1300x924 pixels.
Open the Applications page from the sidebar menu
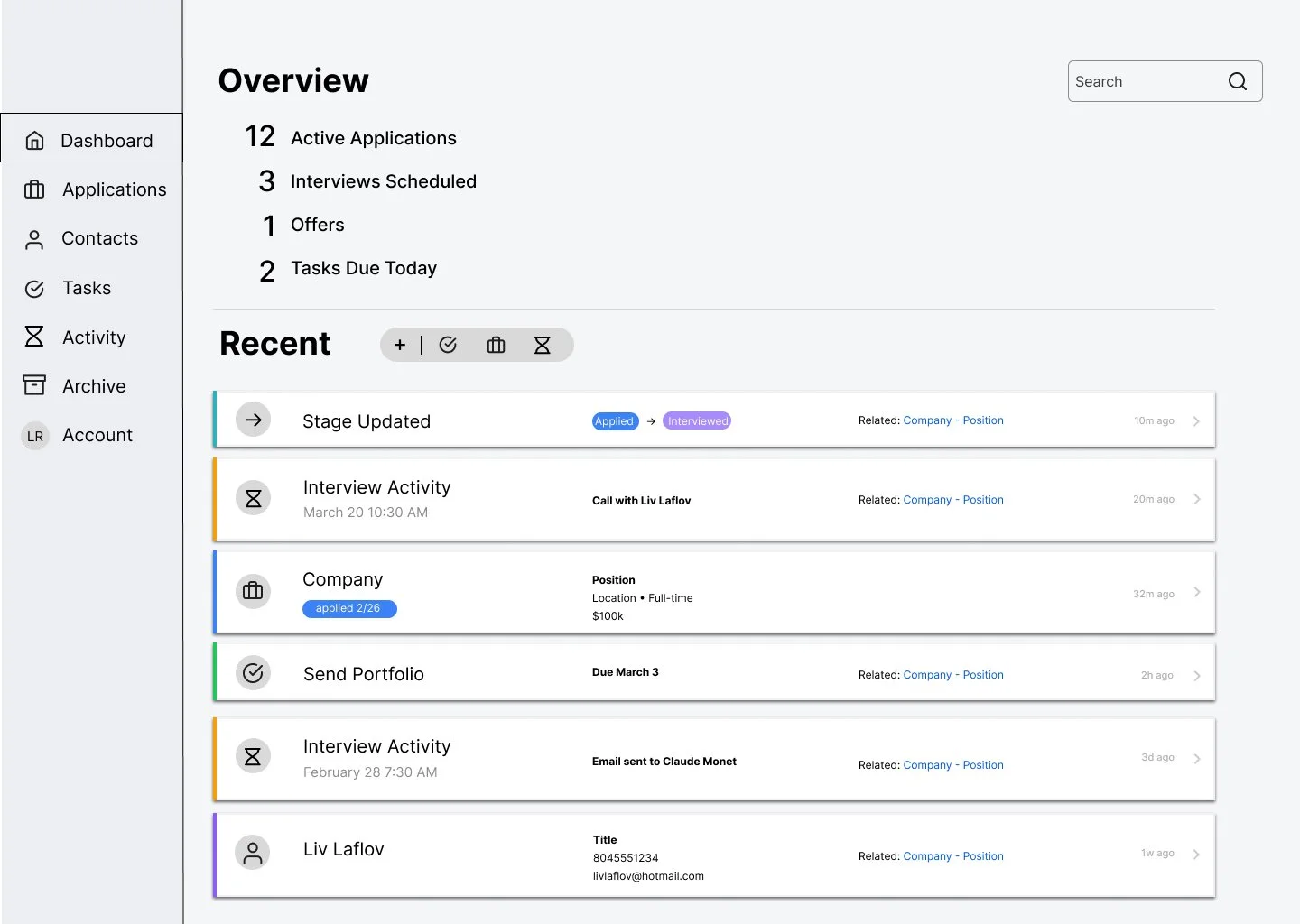pos(114,189)
